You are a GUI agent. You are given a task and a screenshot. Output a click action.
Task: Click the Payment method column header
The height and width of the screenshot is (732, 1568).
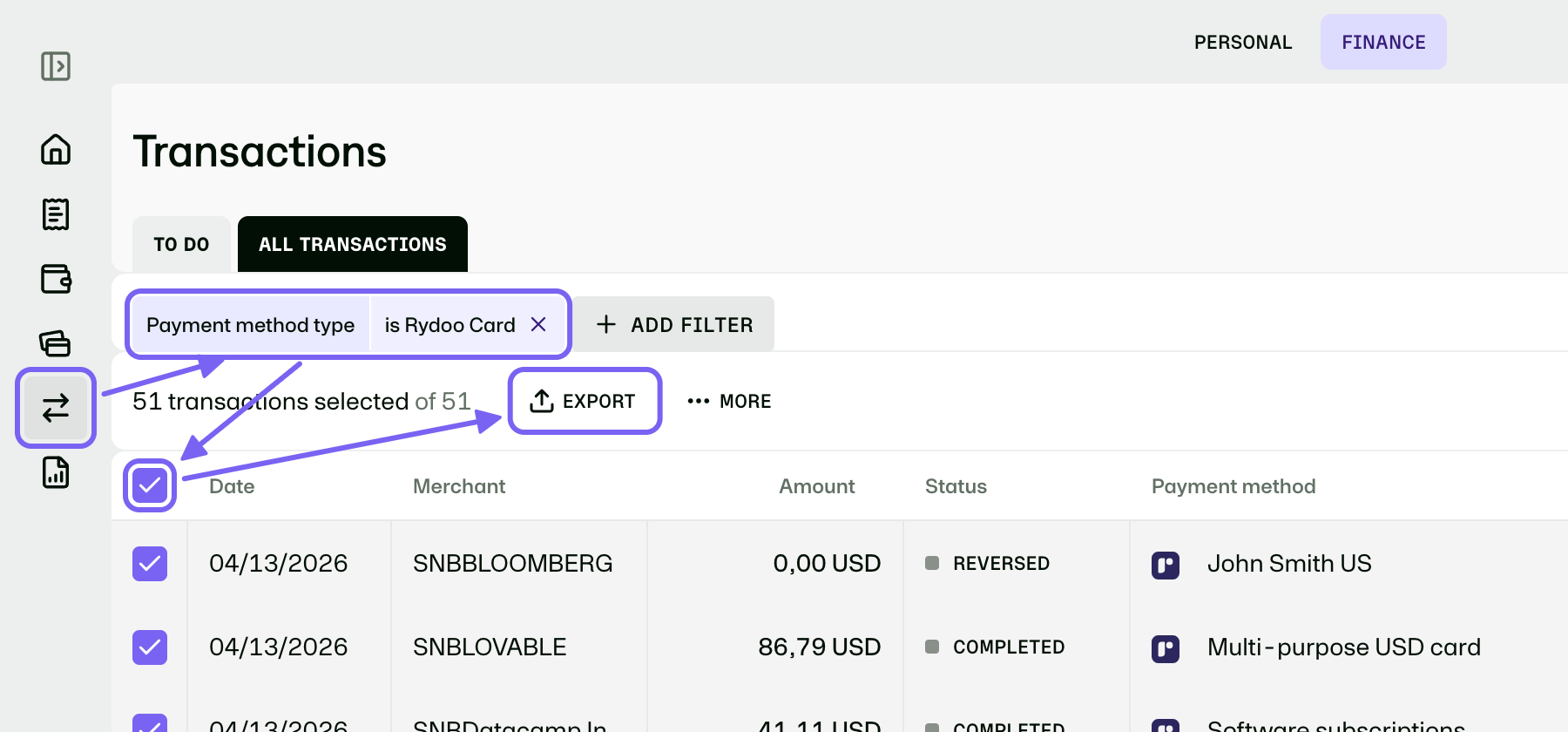pyautogui.click(x=1233, y=486)
